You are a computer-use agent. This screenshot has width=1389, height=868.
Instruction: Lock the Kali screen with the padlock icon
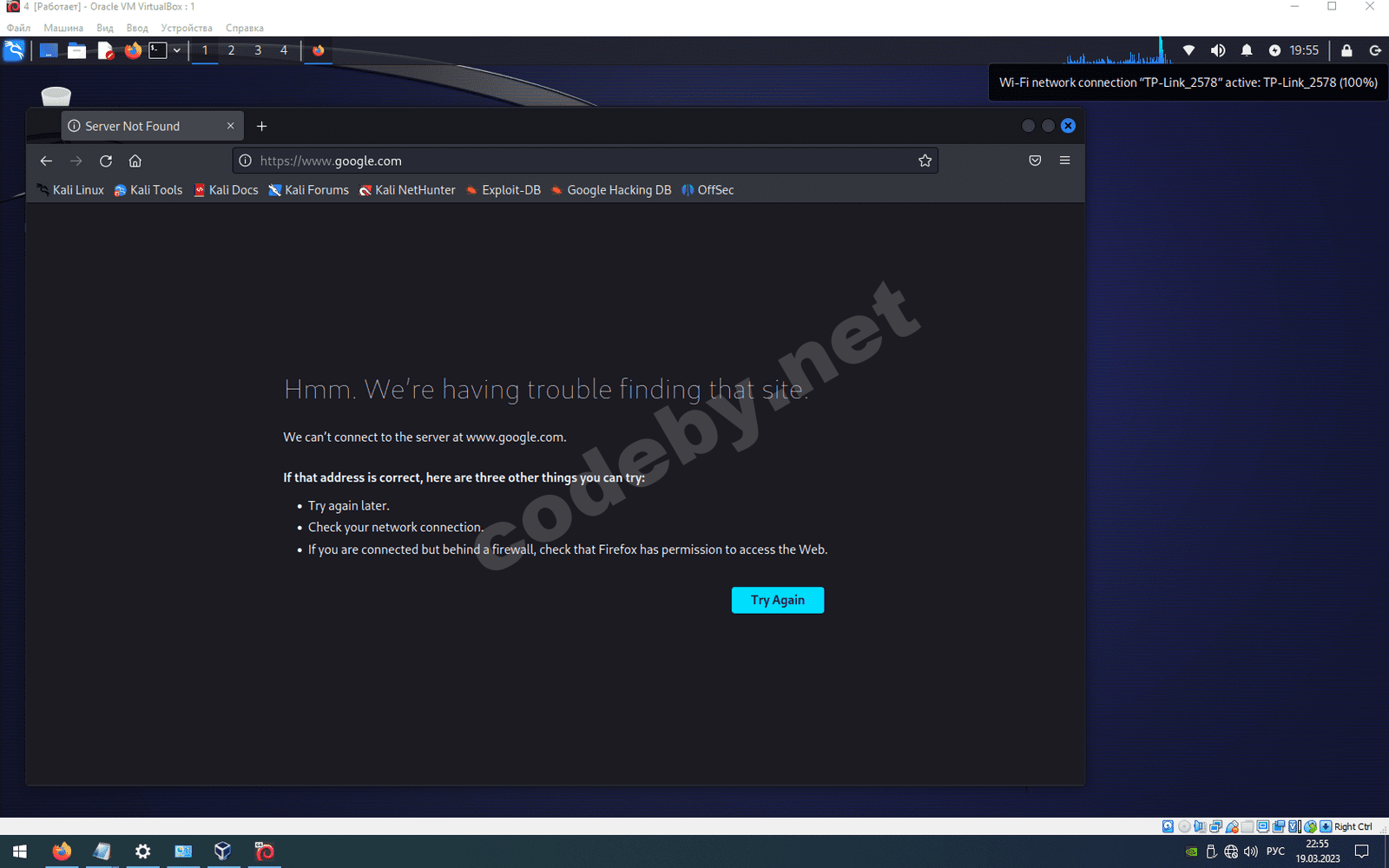pyautogui.click(x=1346, y=50)
